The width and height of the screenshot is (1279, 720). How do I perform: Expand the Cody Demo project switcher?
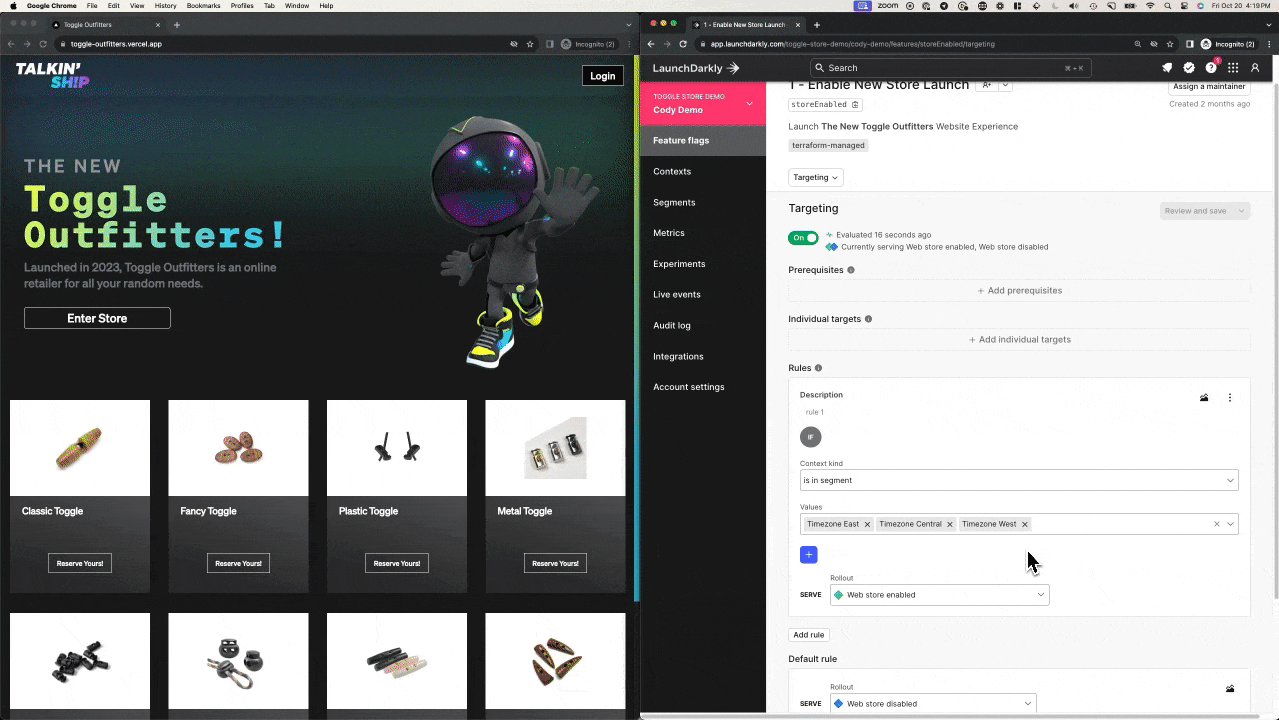749,103
